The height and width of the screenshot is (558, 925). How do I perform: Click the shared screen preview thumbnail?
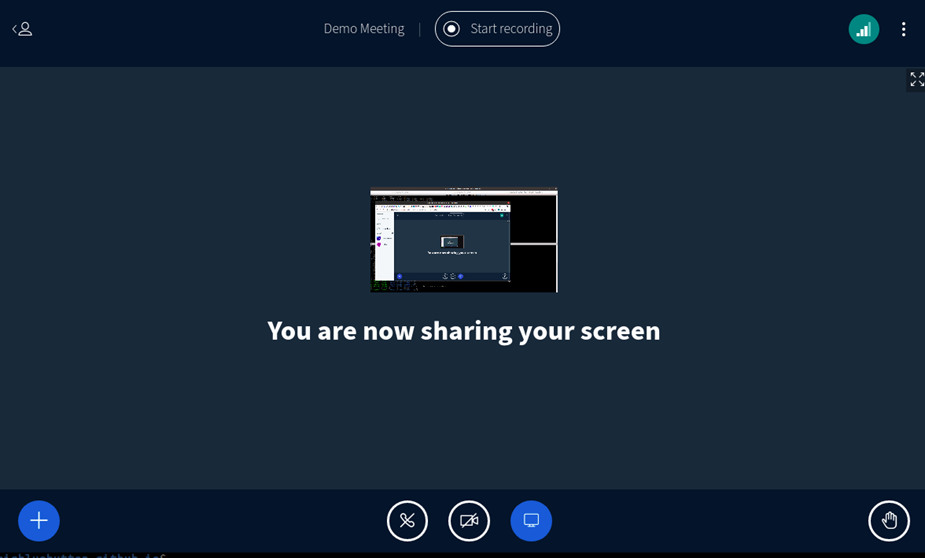tap(463, 241)
